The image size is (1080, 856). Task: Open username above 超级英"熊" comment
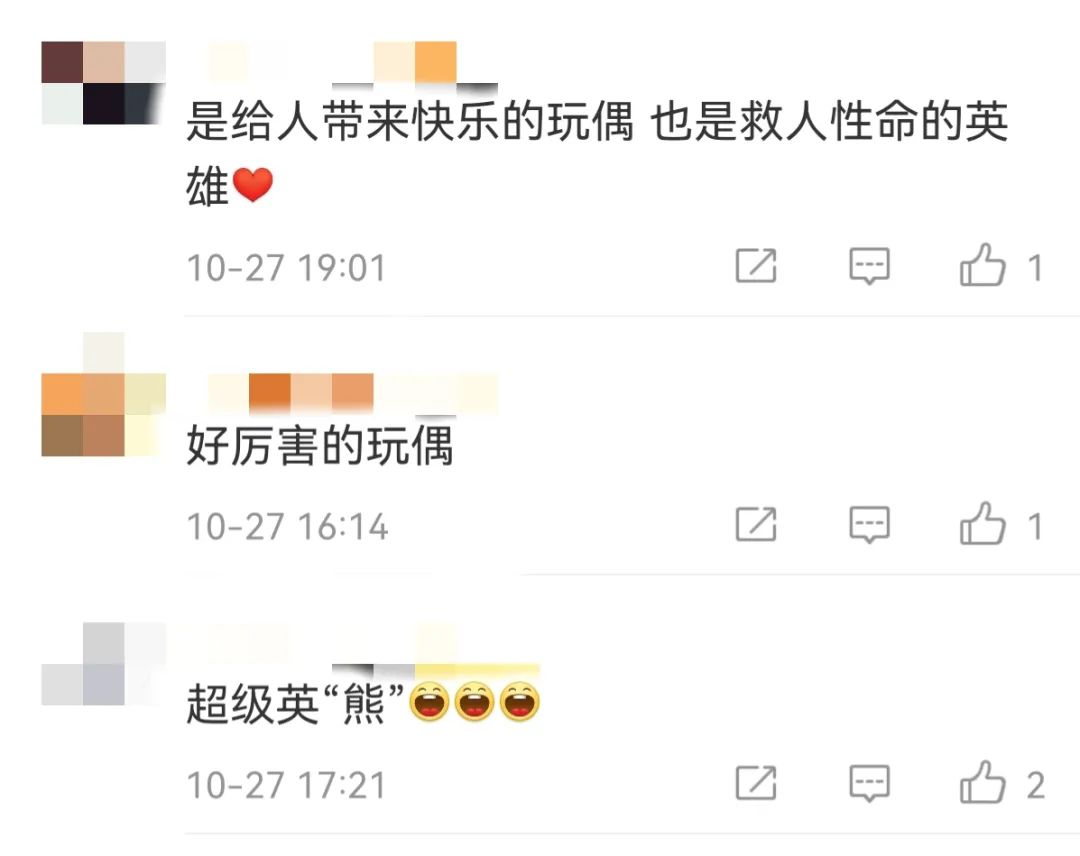(x=373, y=647)
